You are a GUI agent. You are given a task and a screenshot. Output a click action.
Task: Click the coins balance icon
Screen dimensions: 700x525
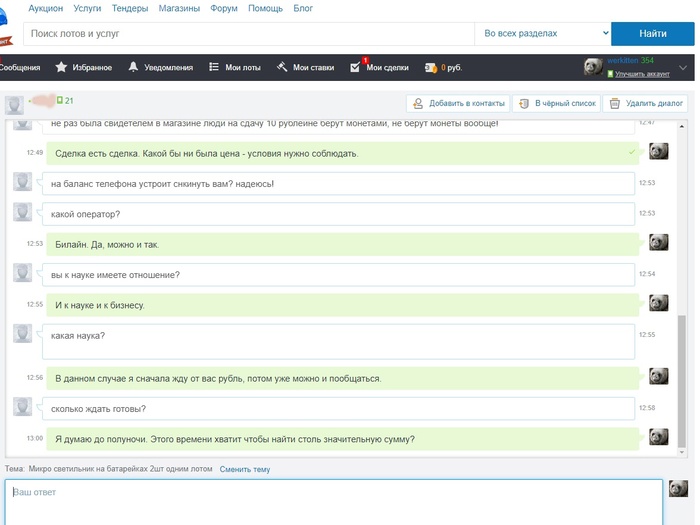click(x=430, y=68)
